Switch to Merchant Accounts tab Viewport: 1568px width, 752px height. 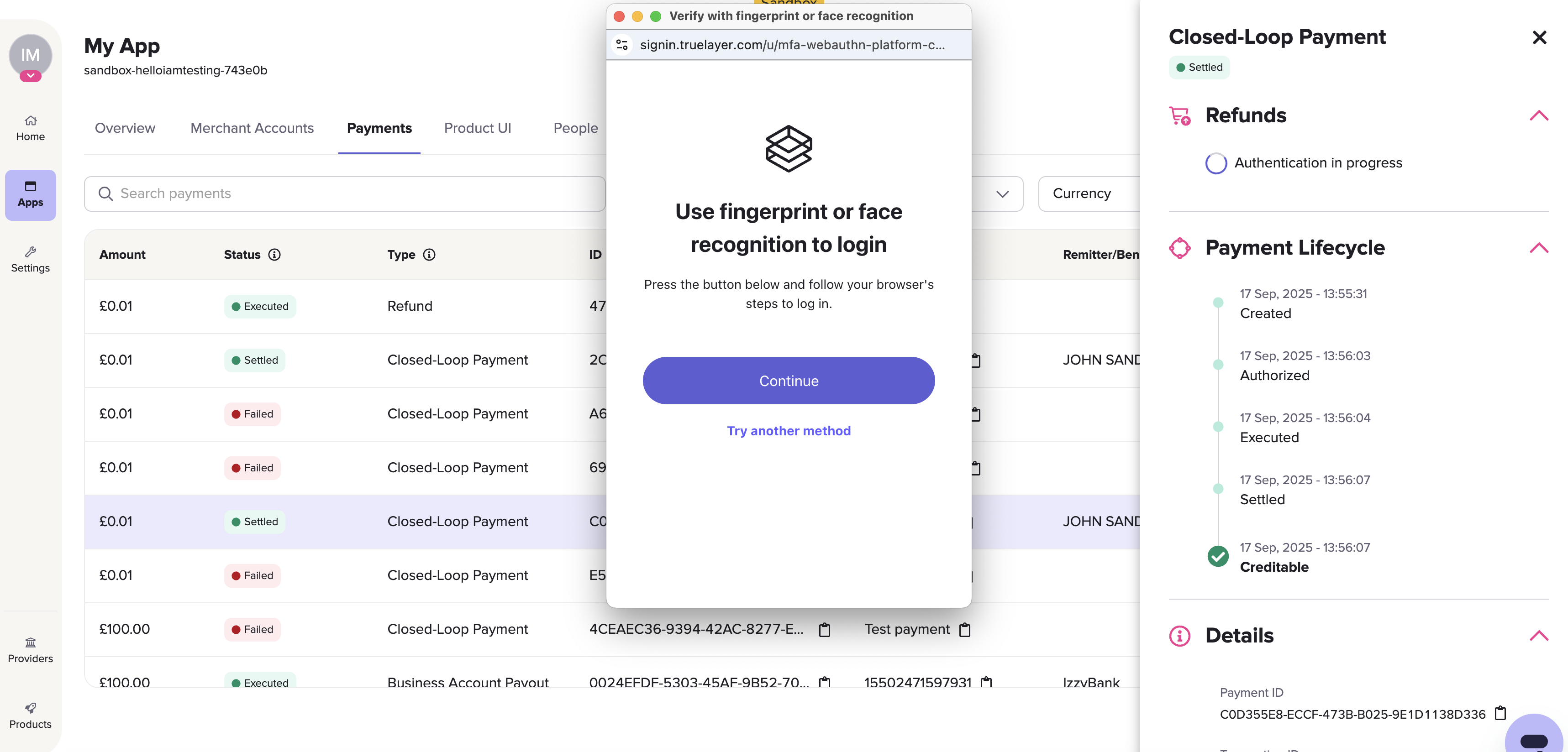coord(252,128)
